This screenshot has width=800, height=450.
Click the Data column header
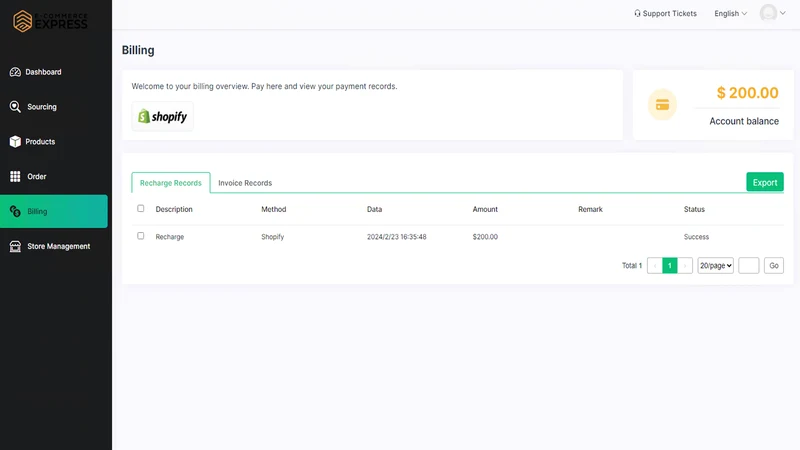(x=374, y=209)
